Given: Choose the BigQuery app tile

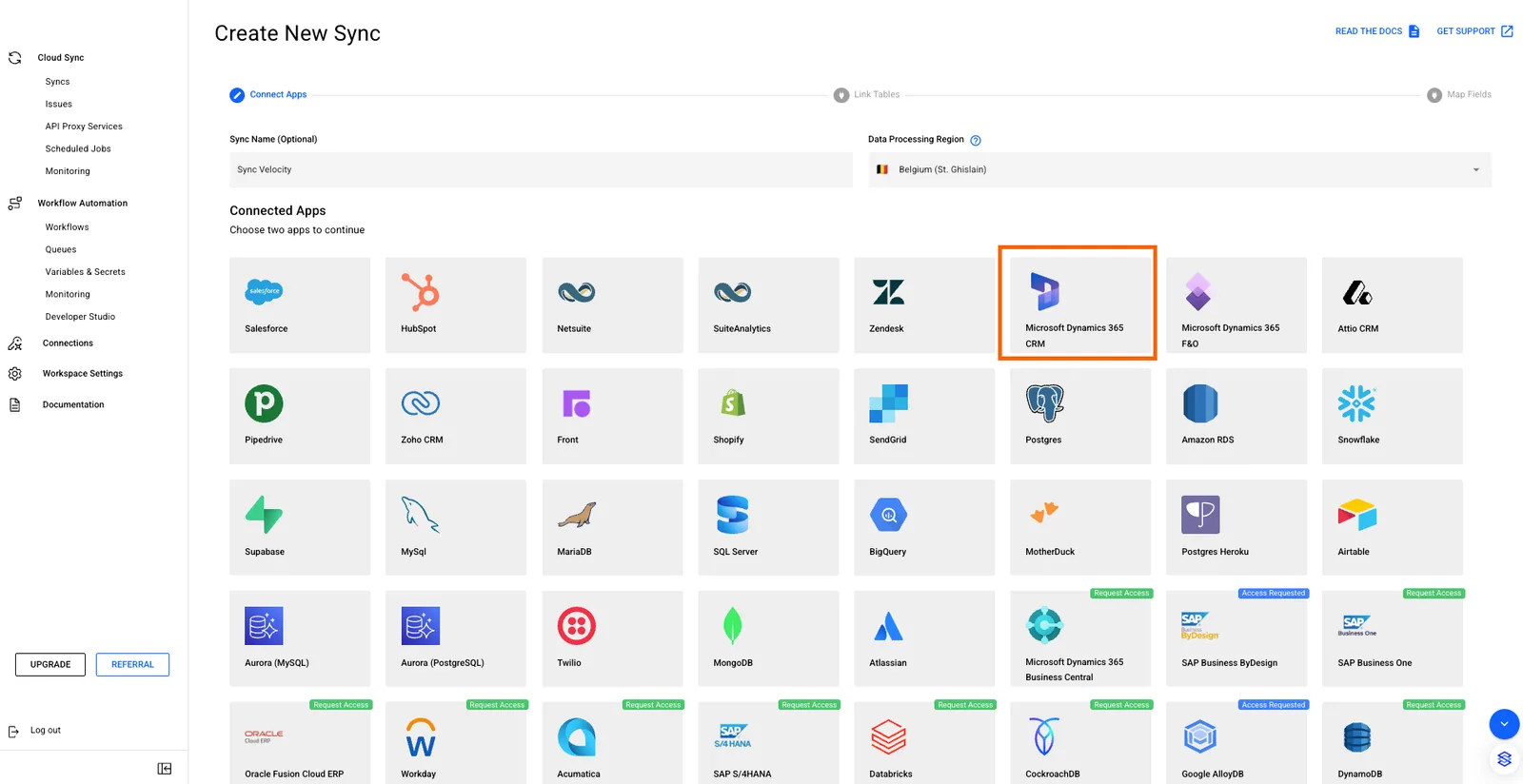Looking at the screenshot, I should [924, 528].
